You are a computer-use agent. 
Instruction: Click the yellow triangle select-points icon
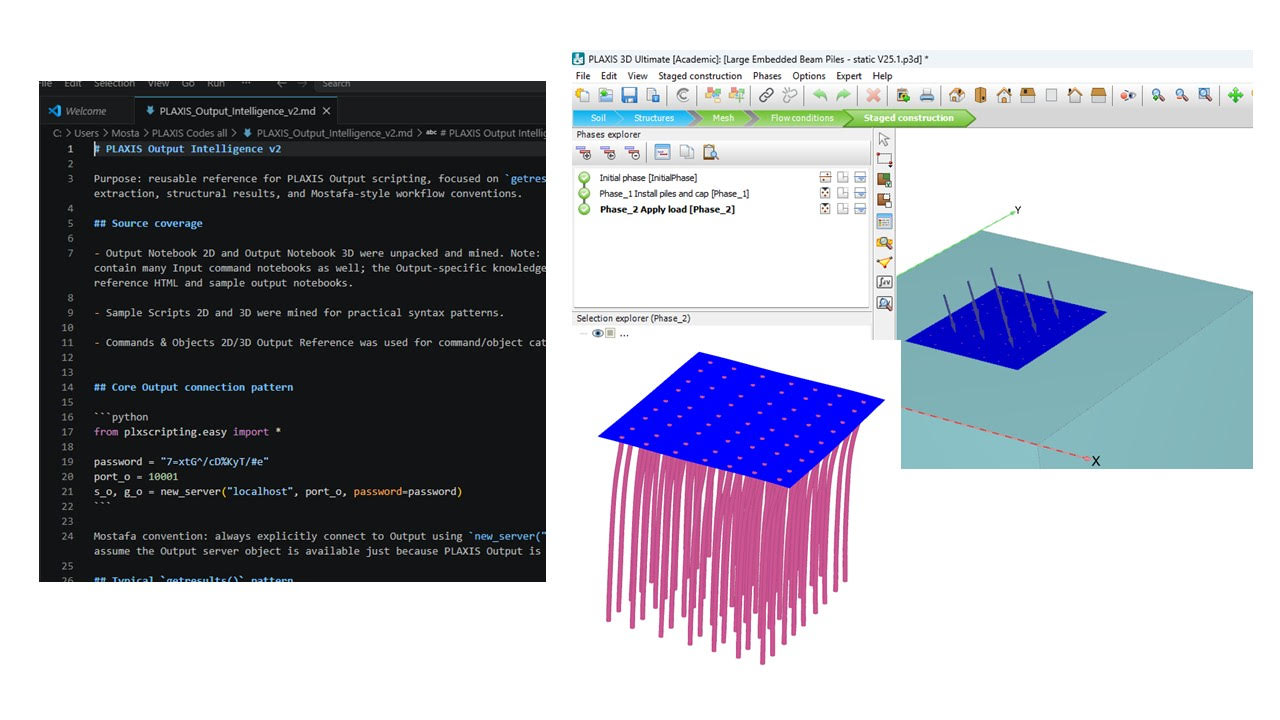pyautogui.click(x=884, y=262)
